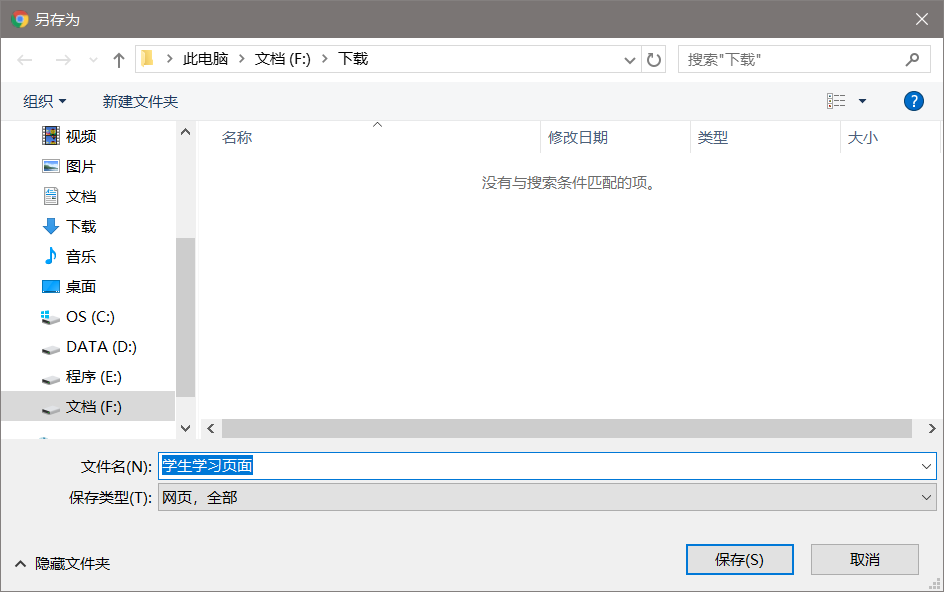Screen dimensions: 944x592
Task: Open 视频 in the navigation pane
Action: point(81,136)
